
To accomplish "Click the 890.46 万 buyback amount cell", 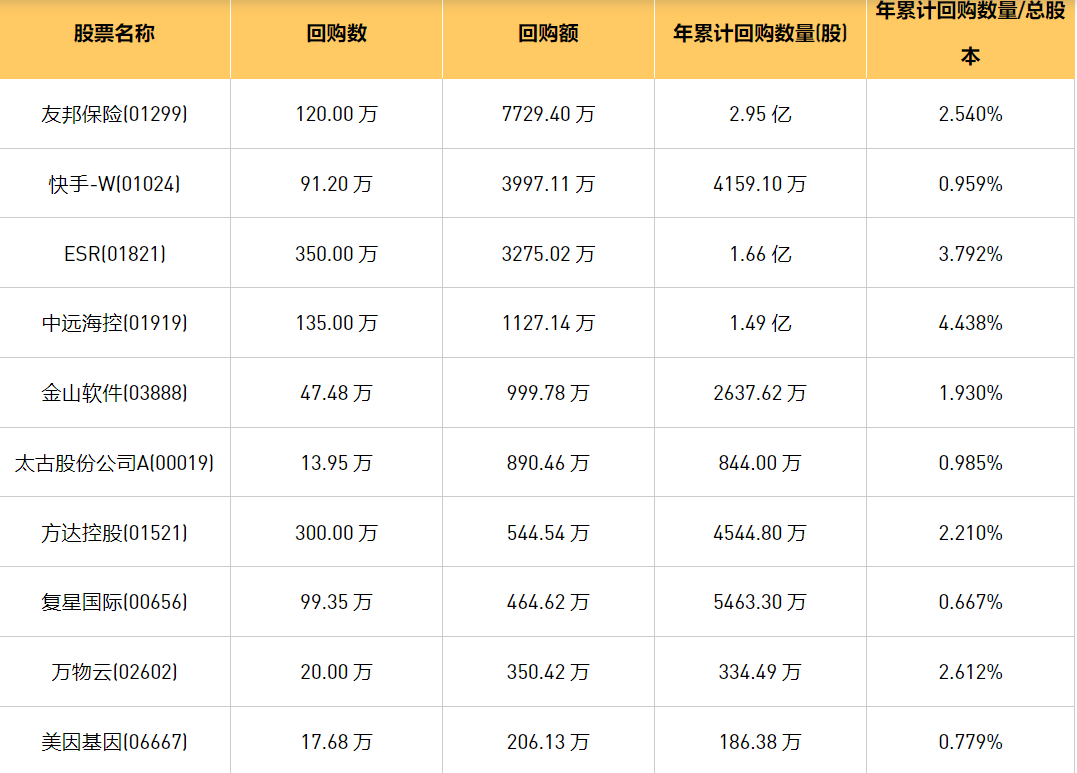I will pyautogui.click(x=548, y=464).
